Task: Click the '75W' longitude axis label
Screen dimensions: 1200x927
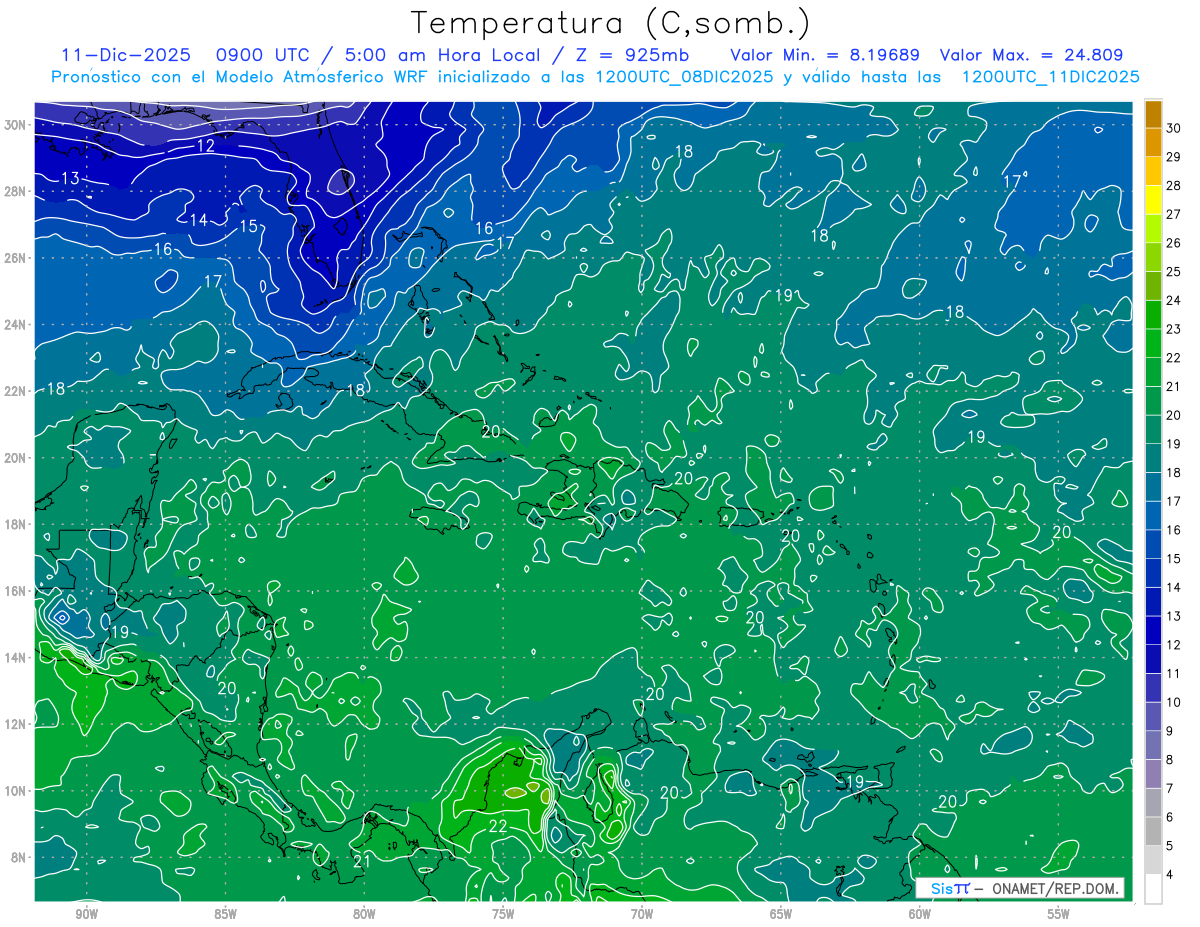Action: click(x=503, y=914)
